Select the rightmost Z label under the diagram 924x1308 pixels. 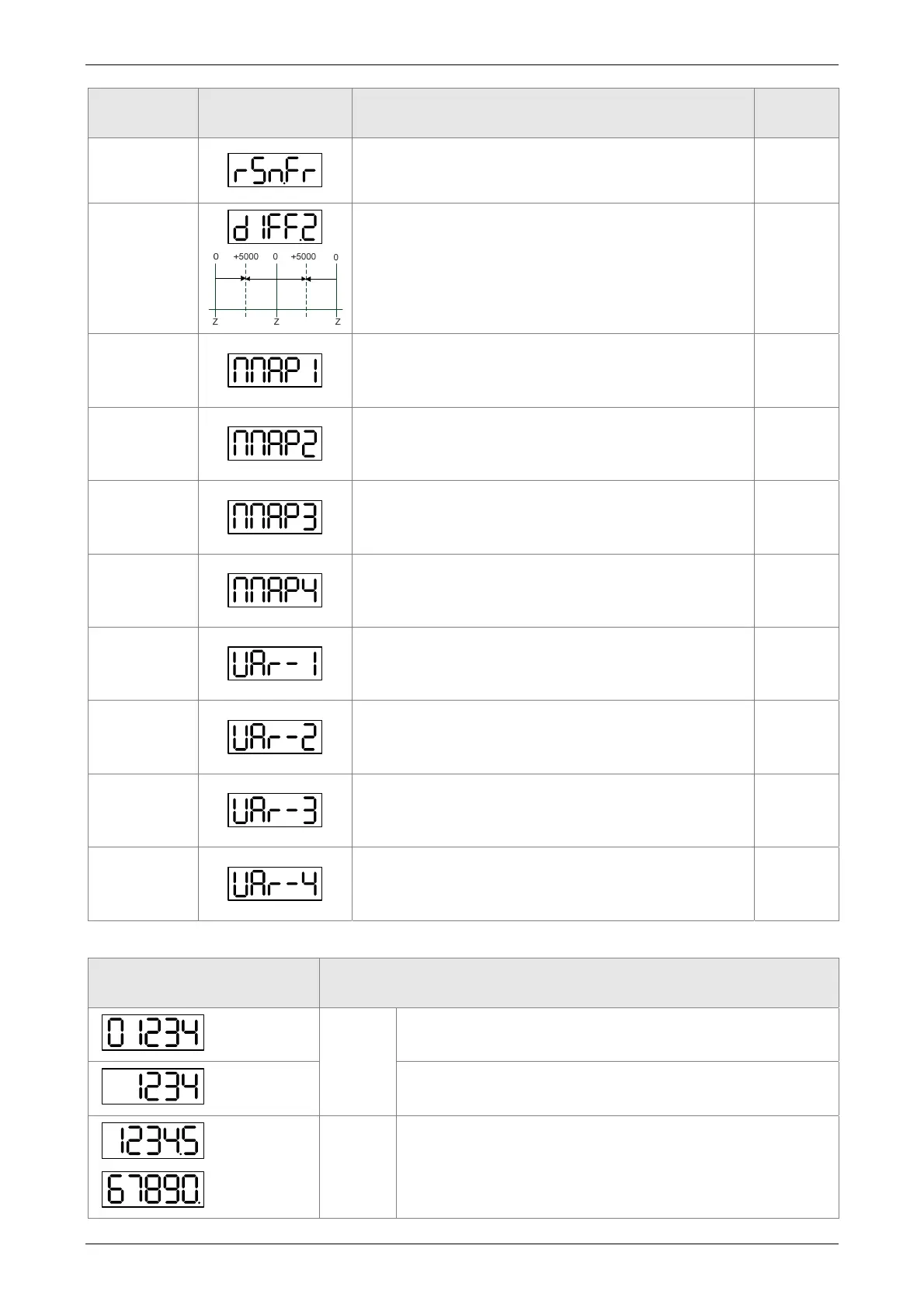pyautogui.click(x=338, y=322)
